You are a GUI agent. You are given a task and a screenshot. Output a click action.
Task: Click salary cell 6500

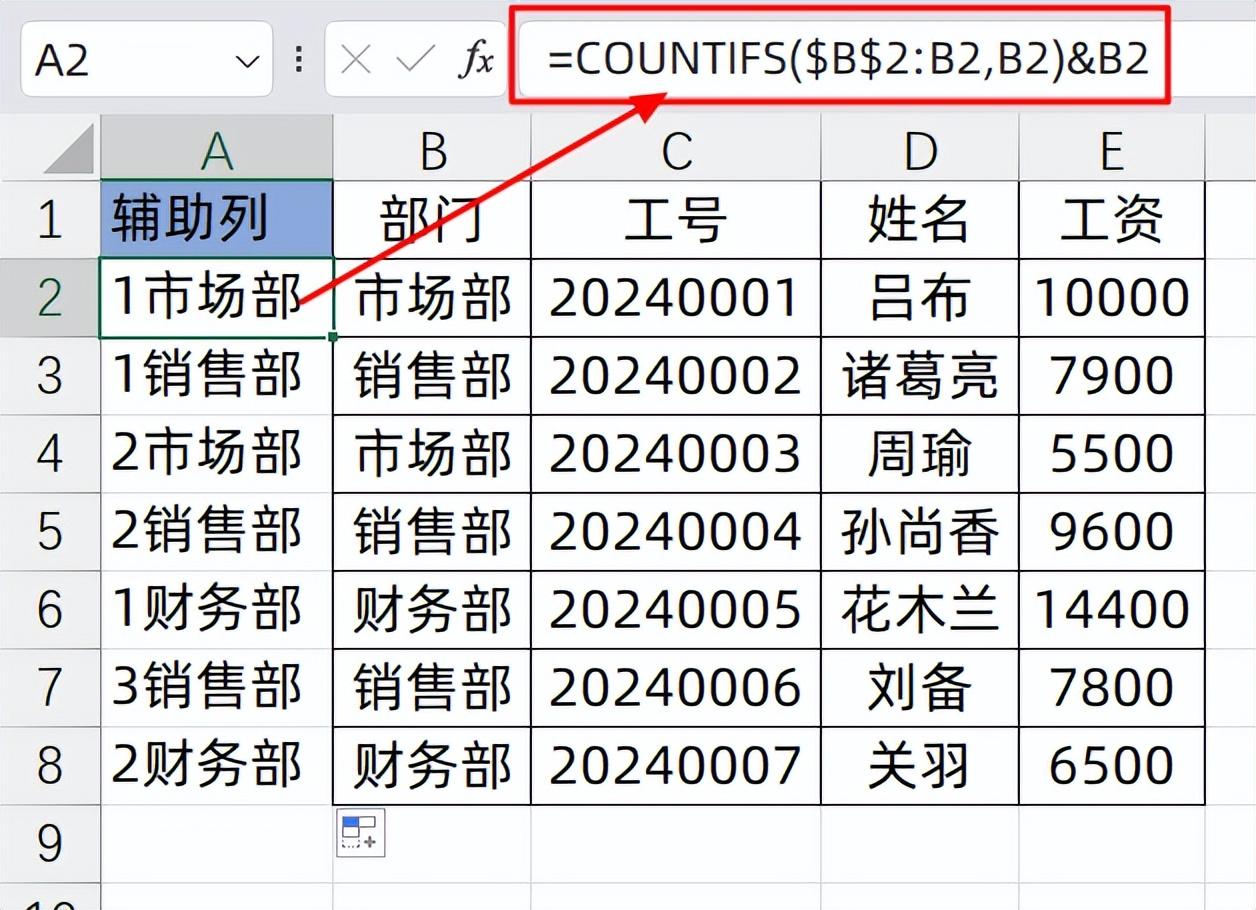[1111, 765]
